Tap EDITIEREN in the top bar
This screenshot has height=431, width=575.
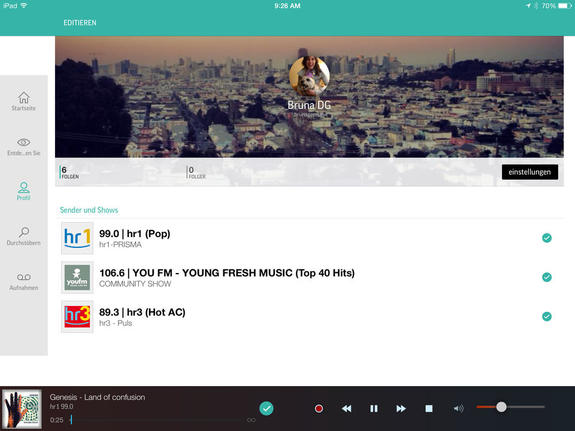(x=80, y=23)
